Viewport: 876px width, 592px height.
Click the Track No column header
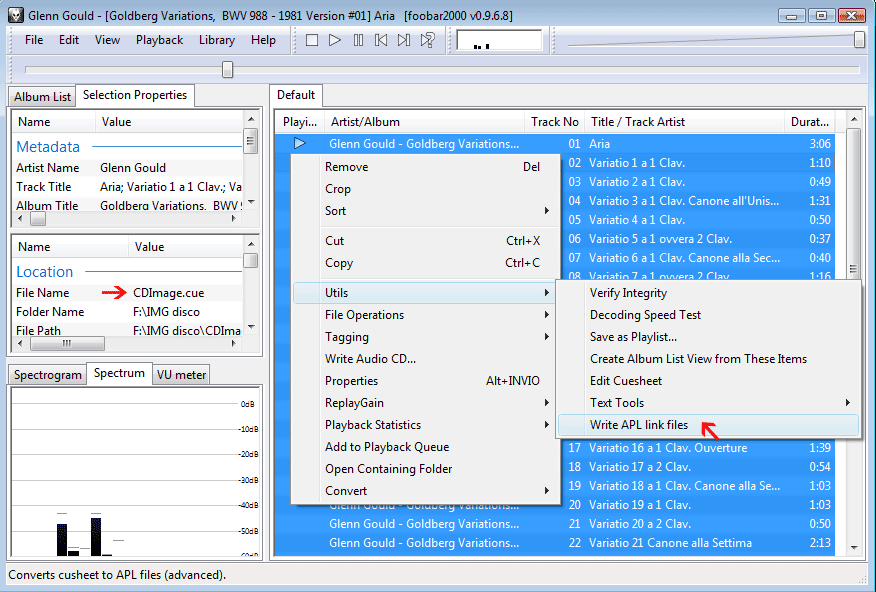coord(554,122)
